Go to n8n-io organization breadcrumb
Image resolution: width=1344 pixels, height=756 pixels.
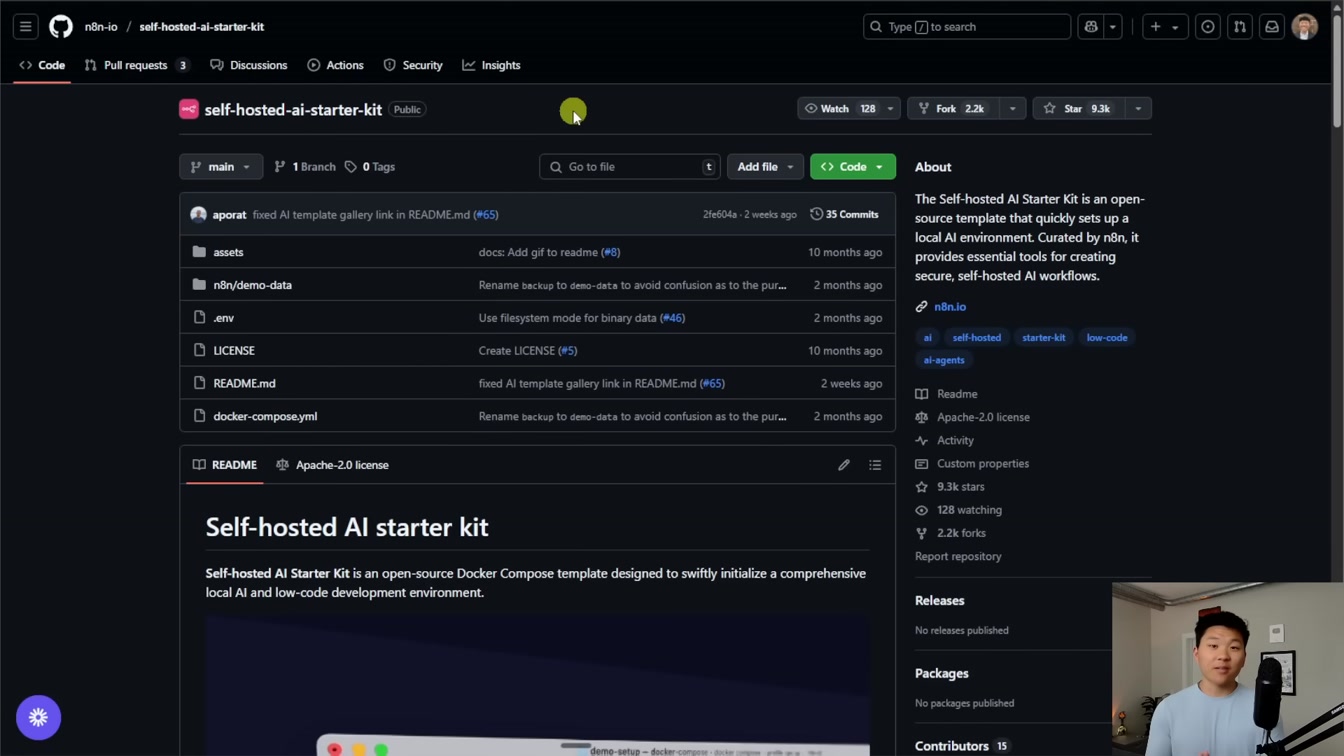pos(101,27)
